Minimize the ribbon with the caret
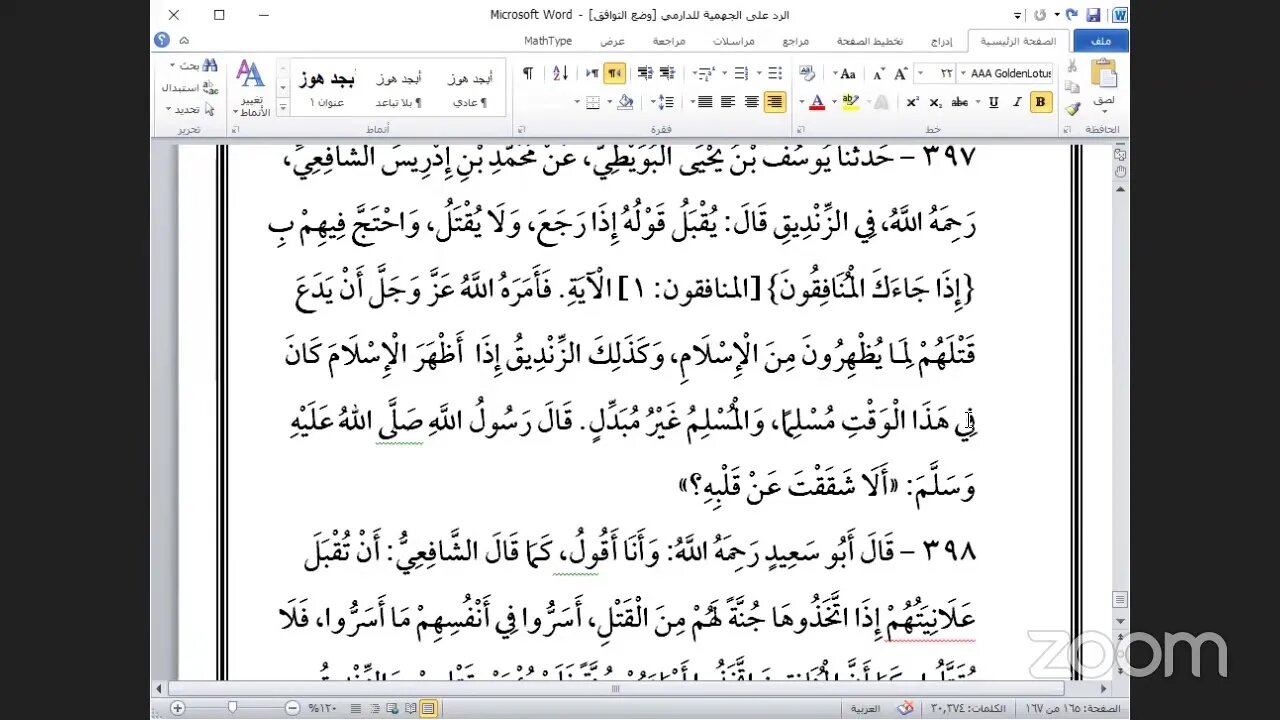The width and height of the screenshot is (1280, 720). coord(184,40)
